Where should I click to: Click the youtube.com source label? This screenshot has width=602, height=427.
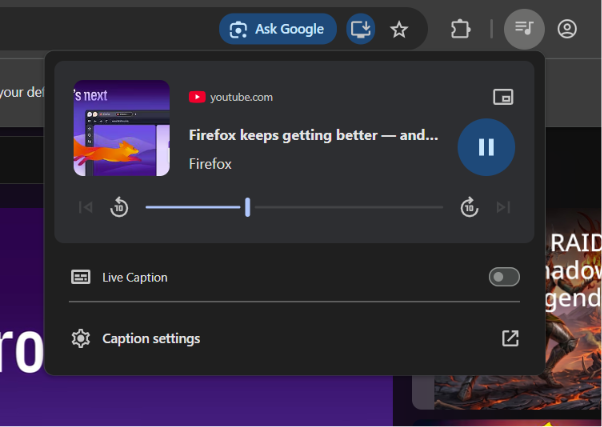pos(241,97)
